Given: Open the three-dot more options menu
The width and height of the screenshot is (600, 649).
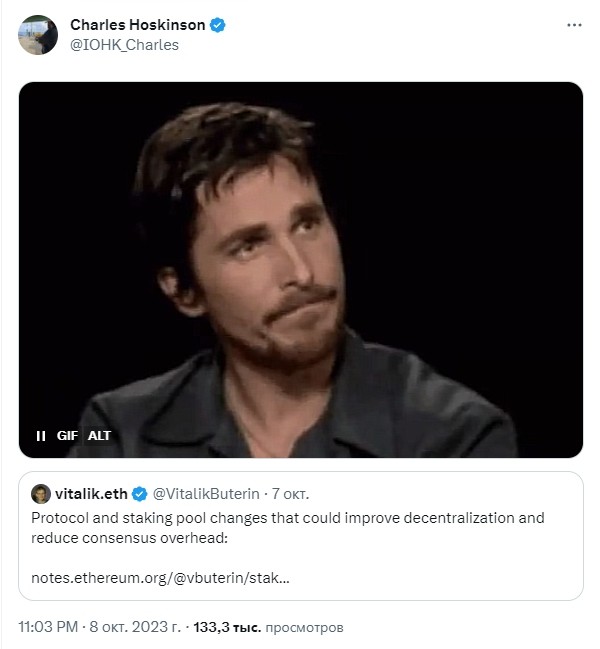Looking at the screenshot, I should [x=574, y=25].
